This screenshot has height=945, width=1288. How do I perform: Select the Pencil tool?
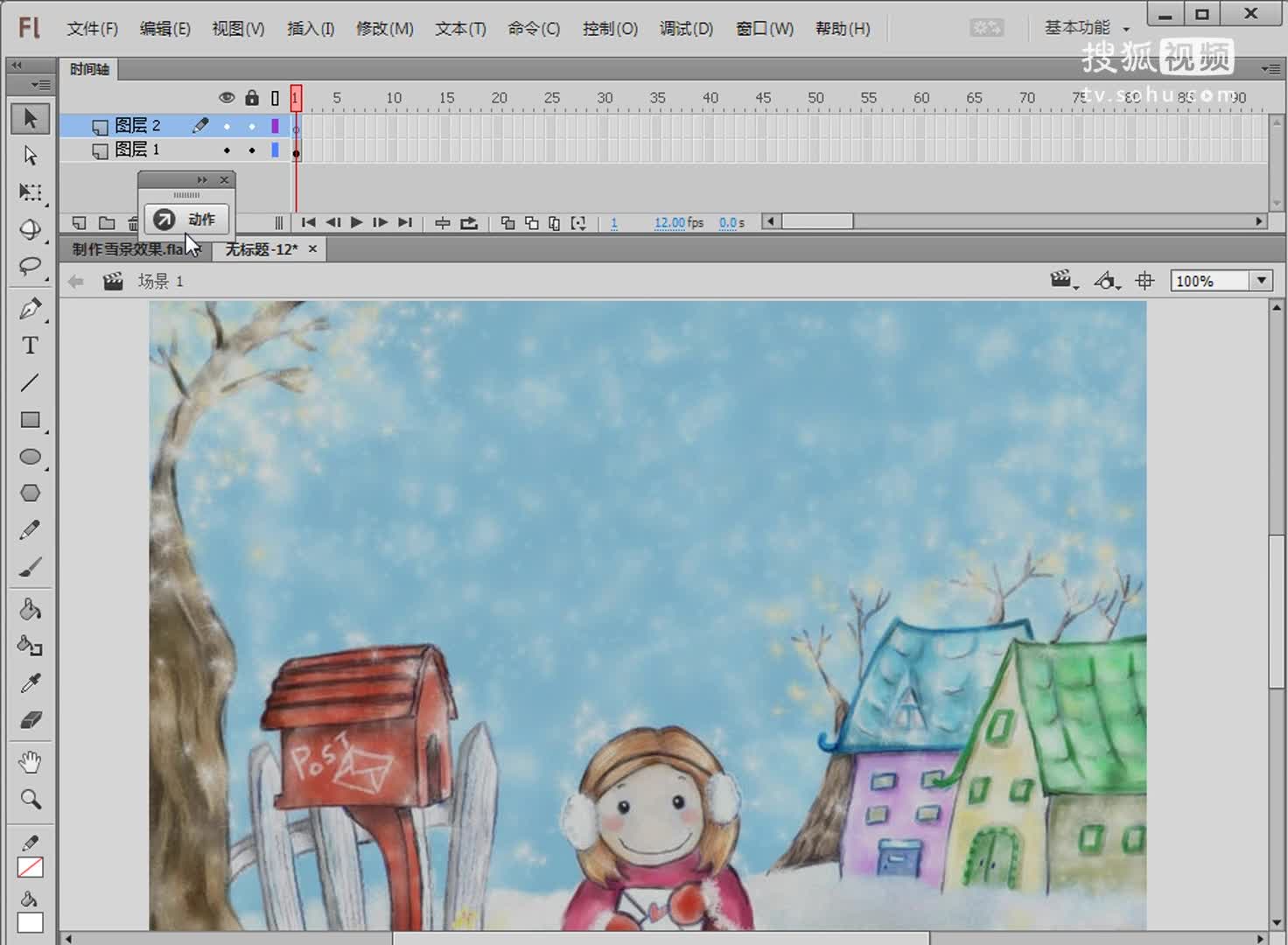(30, 529)
